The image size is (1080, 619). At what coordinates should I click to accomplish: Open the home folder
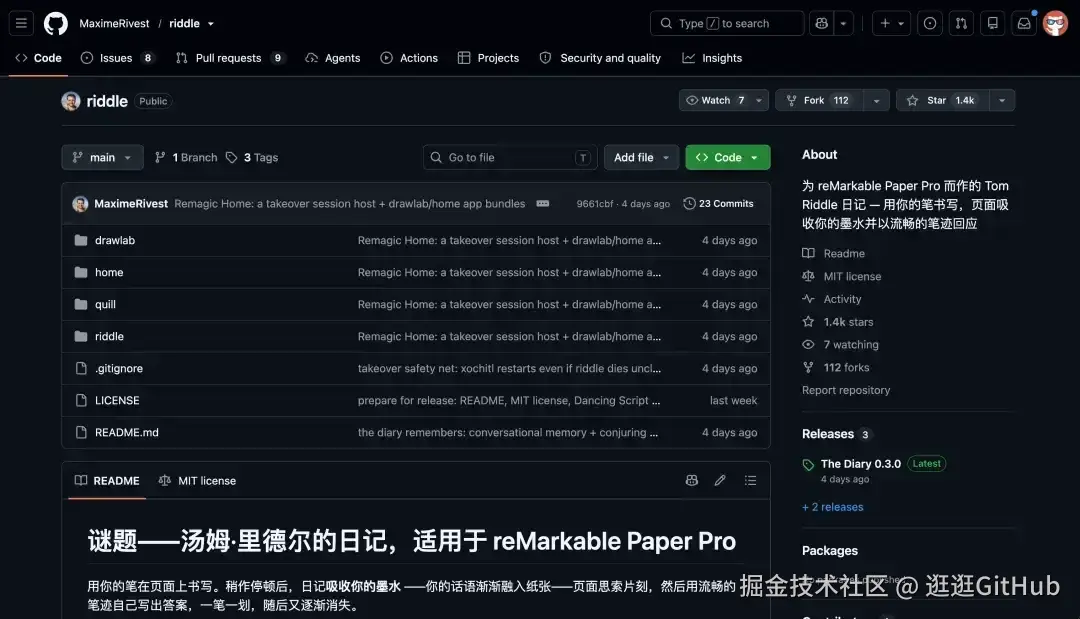pyautogui.click(x=109, y=273)
